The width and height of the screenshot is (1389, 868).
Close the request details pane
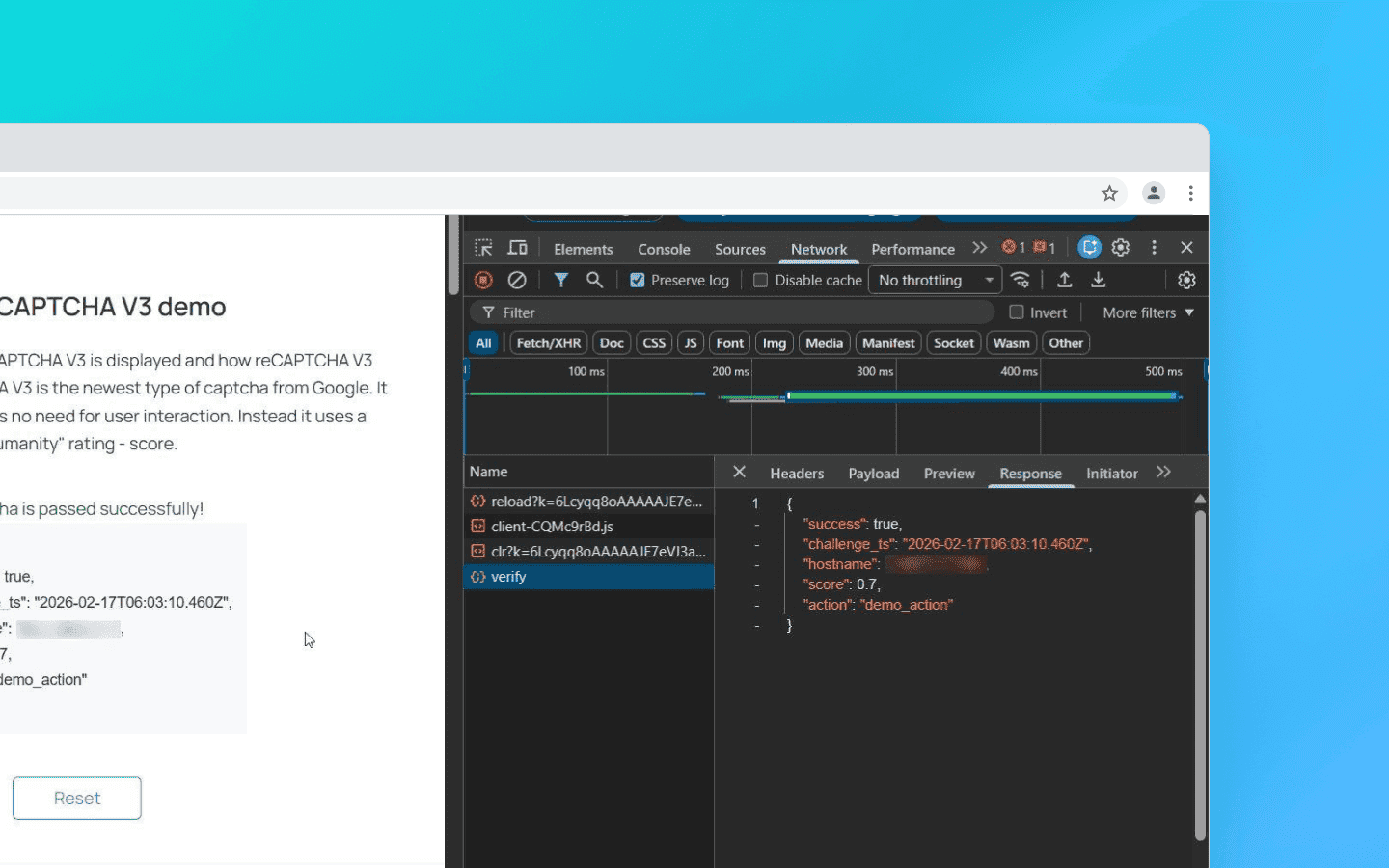pyautogui.click(x=739, y=472)
